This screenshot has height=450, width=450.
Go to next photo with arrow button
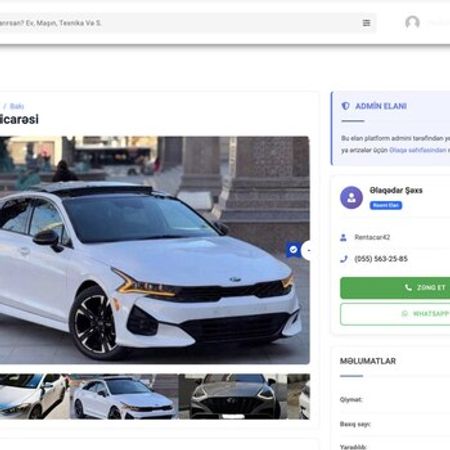click(307, 250)
